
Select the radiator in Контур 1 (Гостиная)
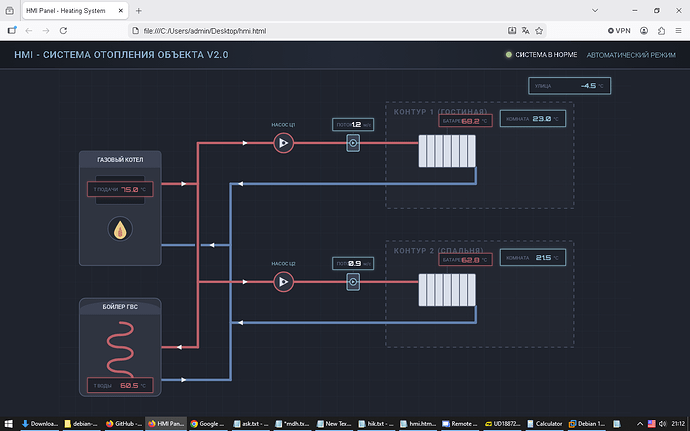click(x=447, y=152)
